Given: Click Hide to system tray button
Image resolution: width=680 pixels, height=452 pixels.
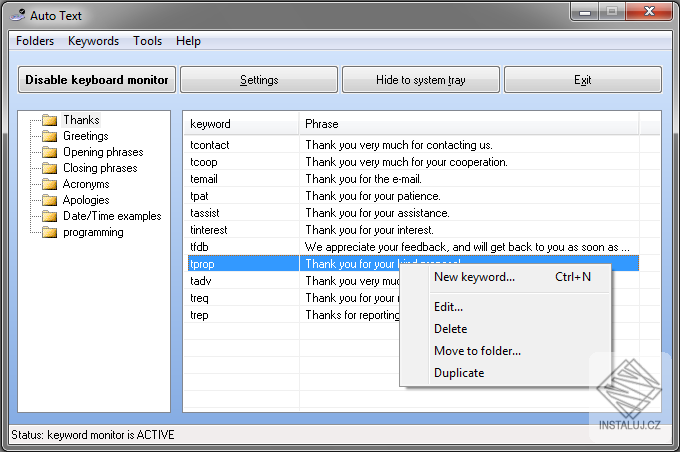Looking at the screenshot, I should click(421, 80).
